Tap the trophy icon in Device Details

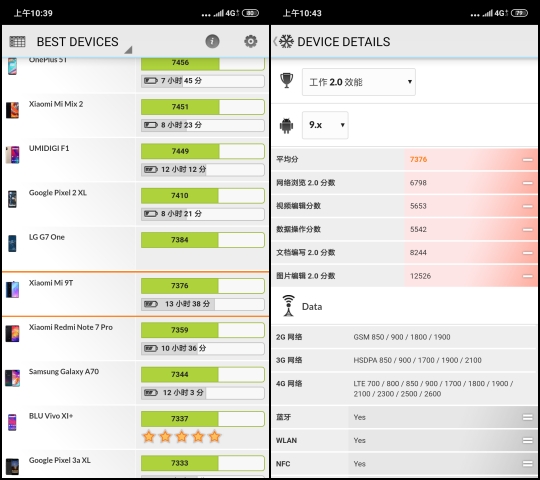[x=286, y=81]
